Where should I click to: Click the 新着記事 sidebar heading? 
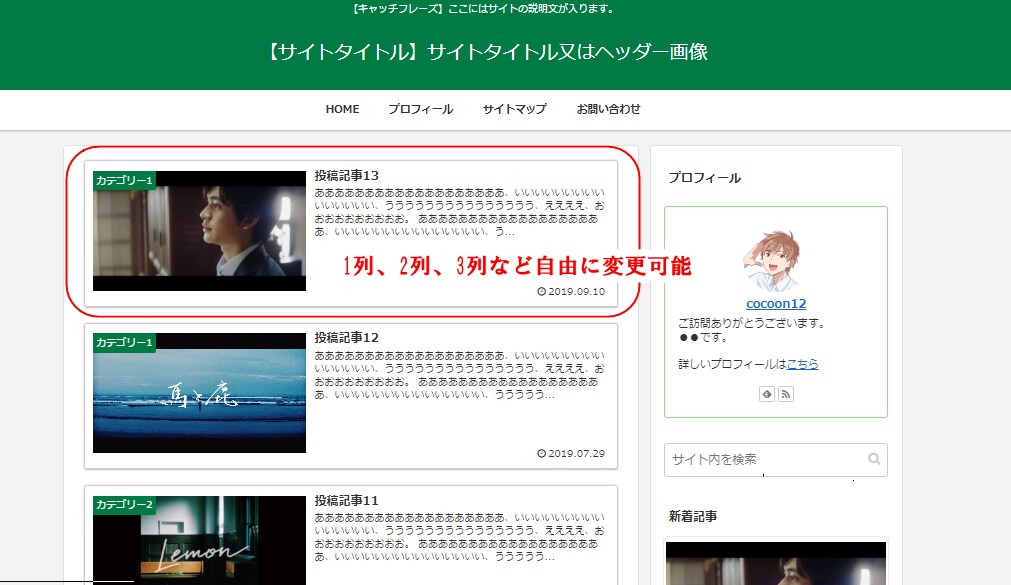[692, 516]
